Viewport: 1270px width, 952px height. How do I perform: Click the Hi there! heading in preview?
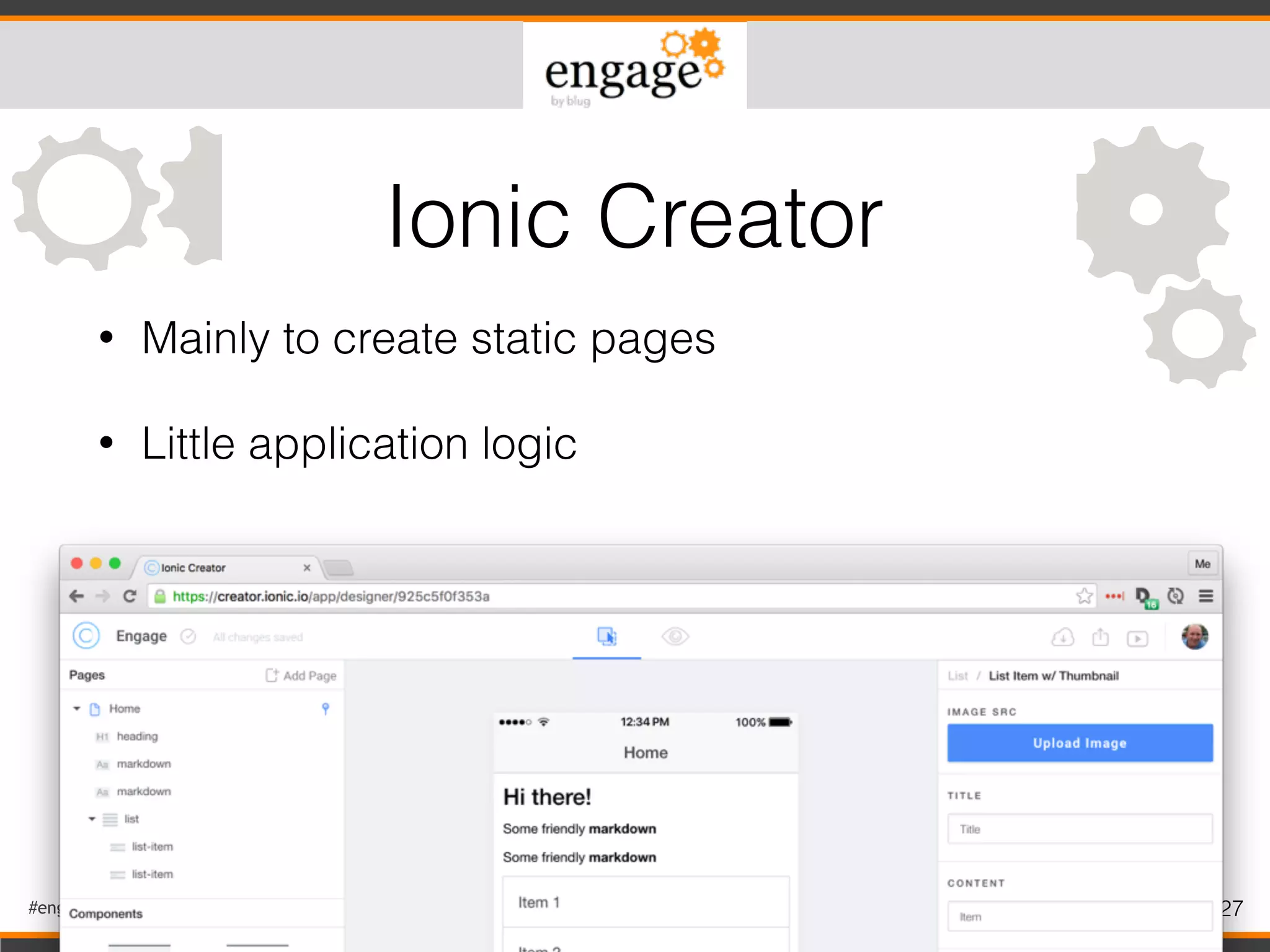click(547, 797)
